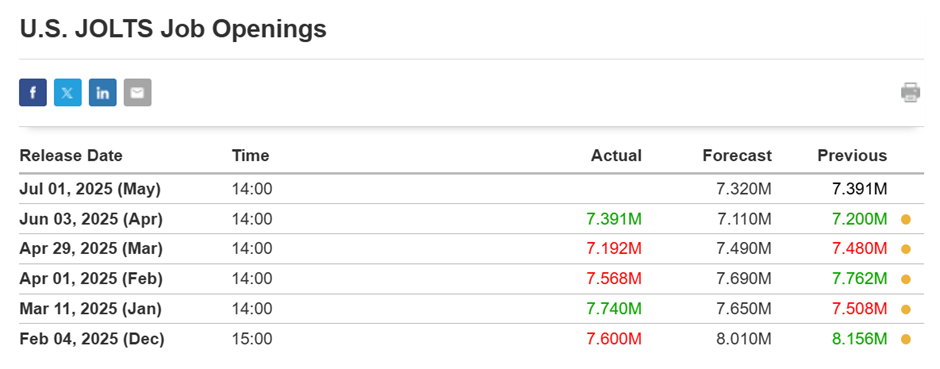Viewport: 940px width, 369px height.
Task: Share on LinkedIn icon
Action: [x=103, y=93]
